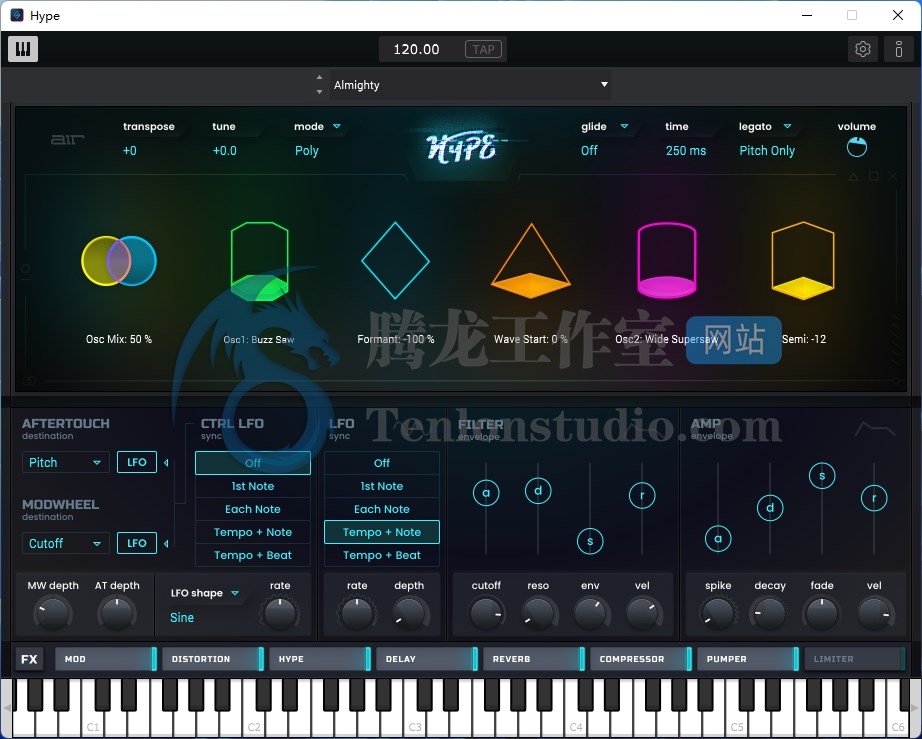Set LFO sync to Each Note
The height and width of the screenshot is (739, 922).
pos(382,509)
